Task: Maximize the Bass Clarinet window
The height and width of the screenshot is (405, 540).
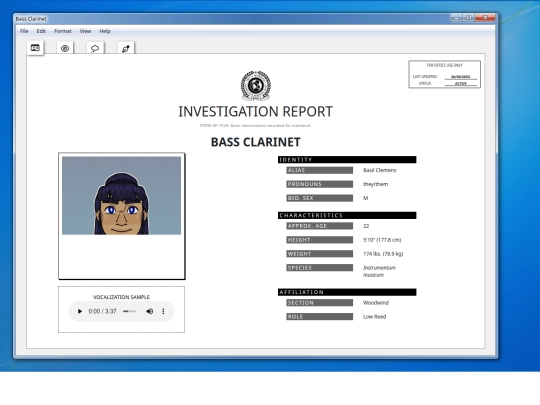Action: click(x=469, y=18)
